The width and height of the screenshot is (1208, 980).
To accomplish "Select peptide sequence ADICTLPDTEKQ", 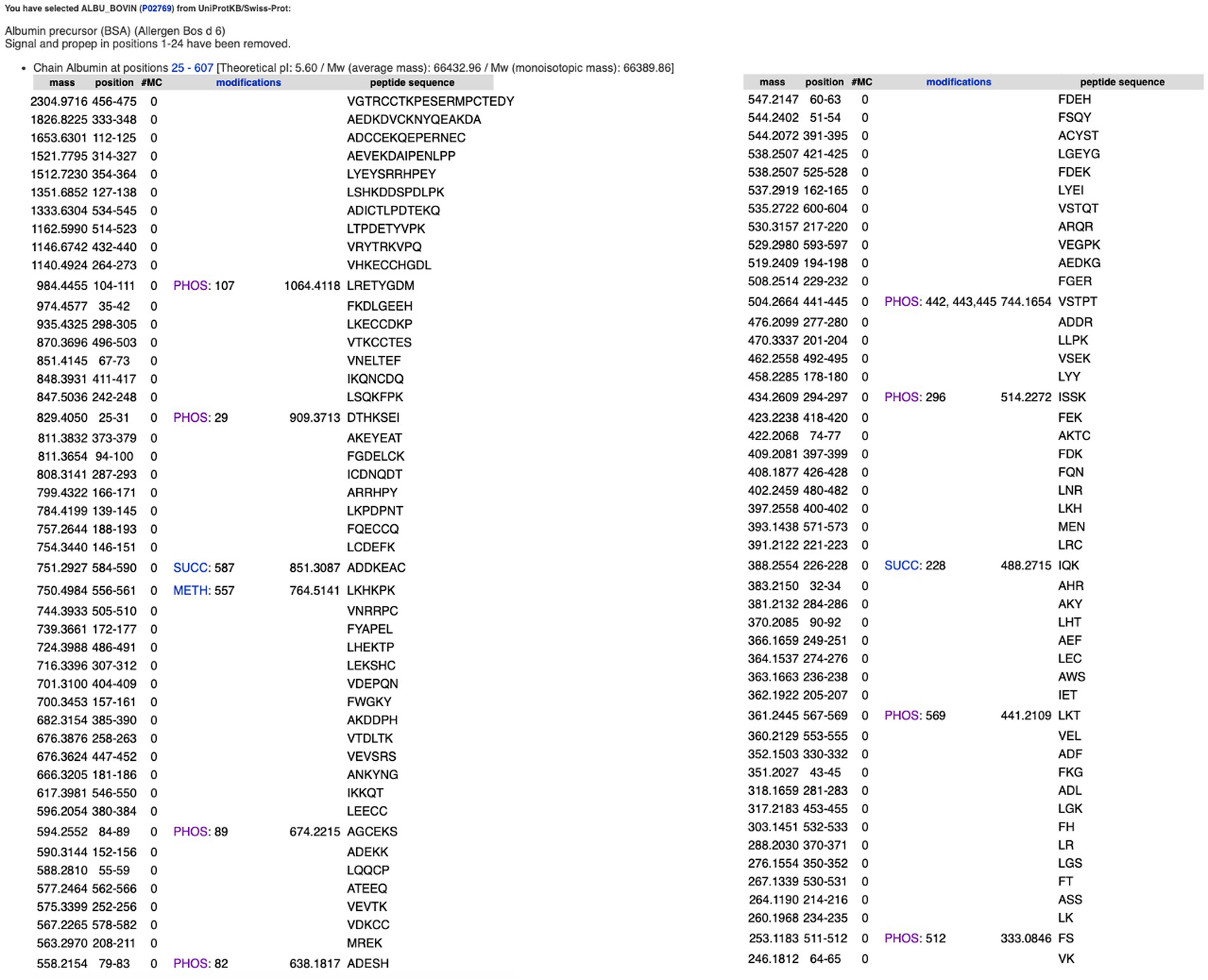I will 394,211.
